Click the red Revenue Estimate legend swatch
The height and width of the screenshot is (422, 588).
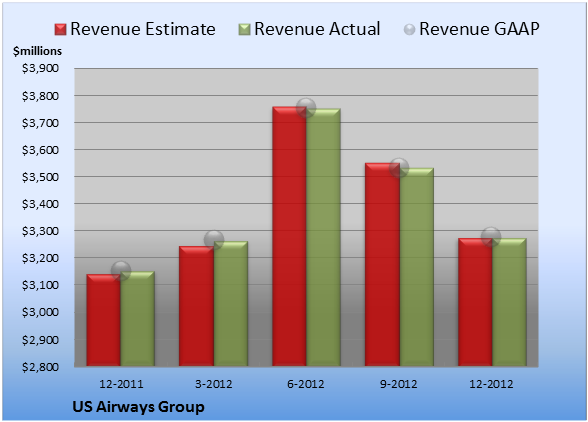pyautogui.click(x=60, y=29)
